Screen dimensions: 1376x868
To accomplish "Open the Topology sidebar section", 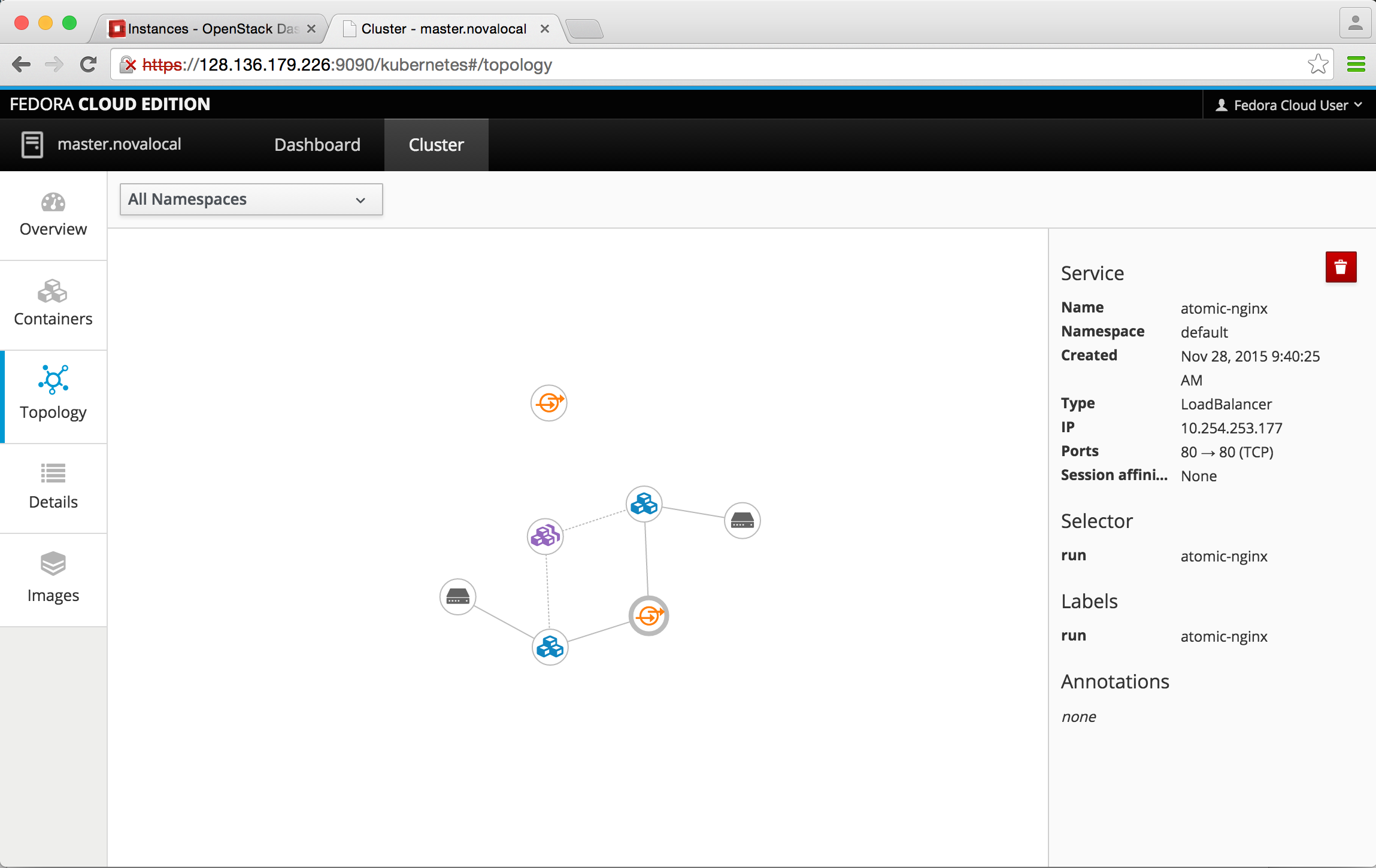I will pyautogui.click(x=53, y=397).
